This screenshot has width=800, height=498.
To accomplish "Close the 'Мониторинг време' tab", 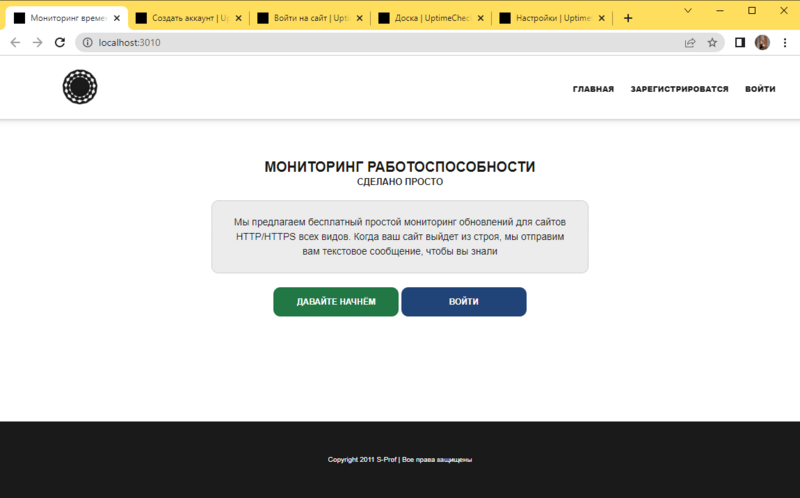I will coord(117,18).
